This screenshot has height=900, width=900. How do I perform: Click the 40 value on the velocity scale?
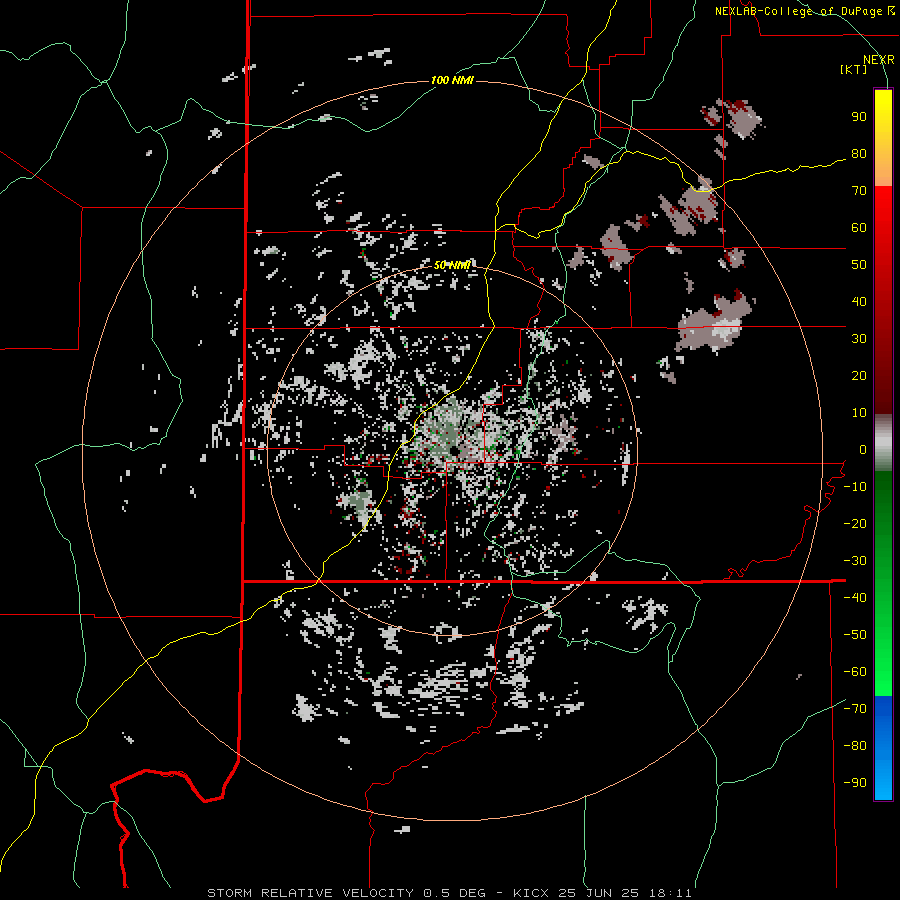point(859,302)
